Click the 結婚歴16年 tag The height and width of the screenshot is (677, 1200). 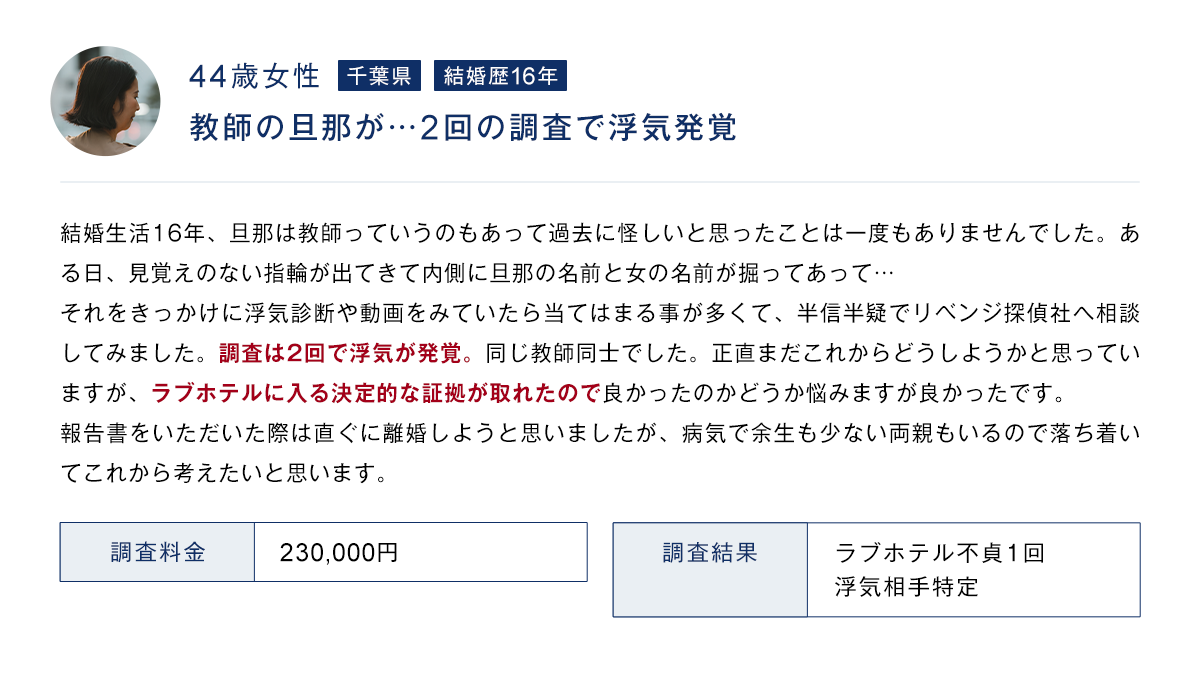pos(501,76)
